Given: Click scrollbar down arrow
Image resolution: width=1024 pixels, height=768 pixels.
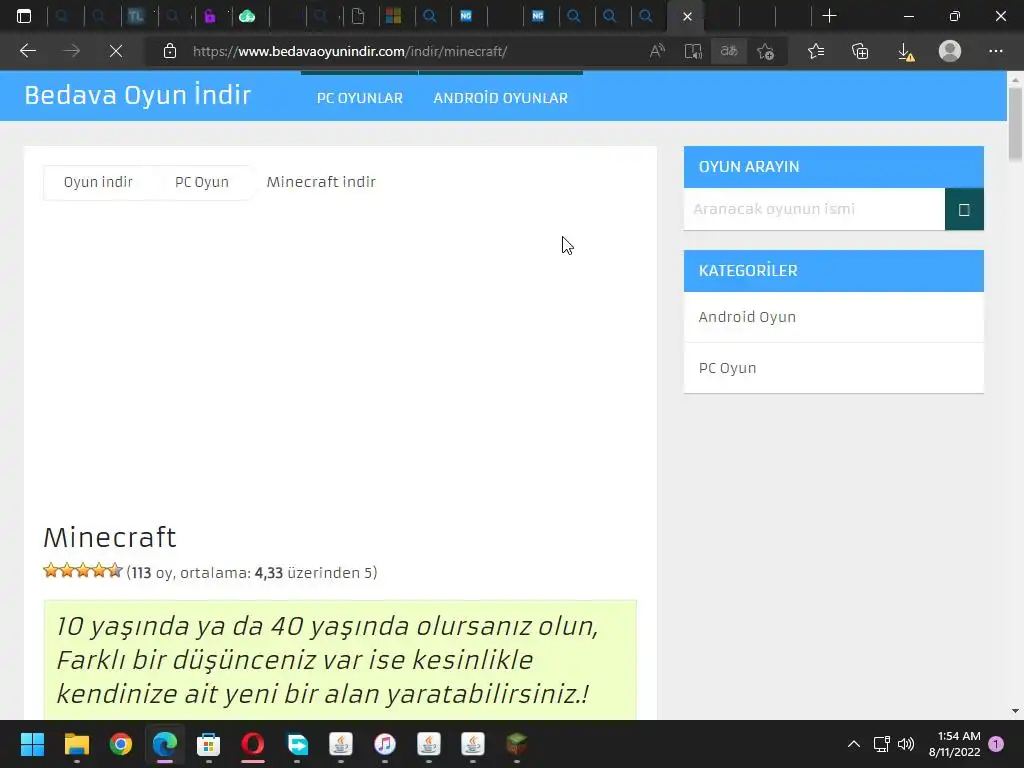Looking at the screenshot, I should tap(1015, 711).
